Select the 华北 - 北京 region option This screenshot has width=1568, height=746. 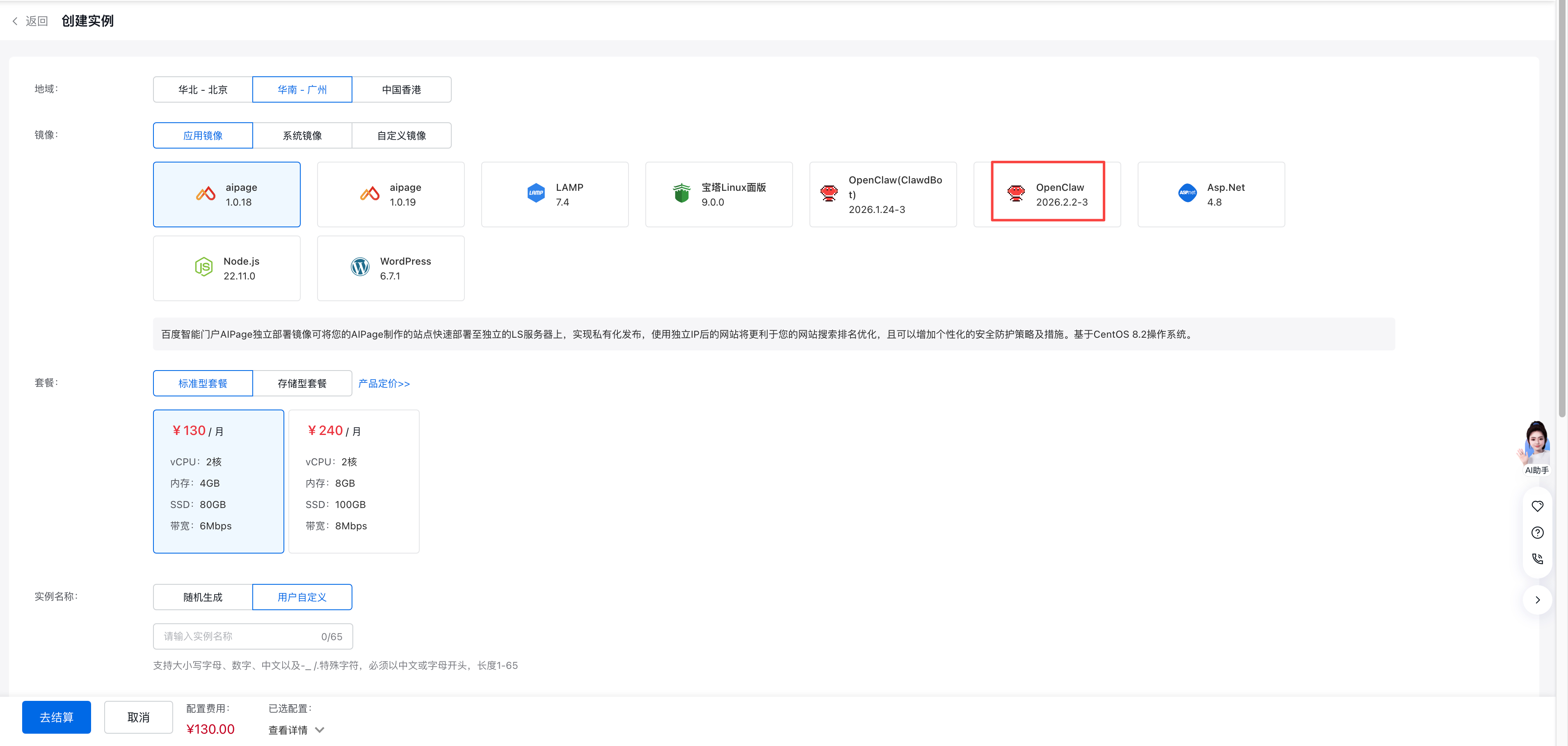click(203, 89)
